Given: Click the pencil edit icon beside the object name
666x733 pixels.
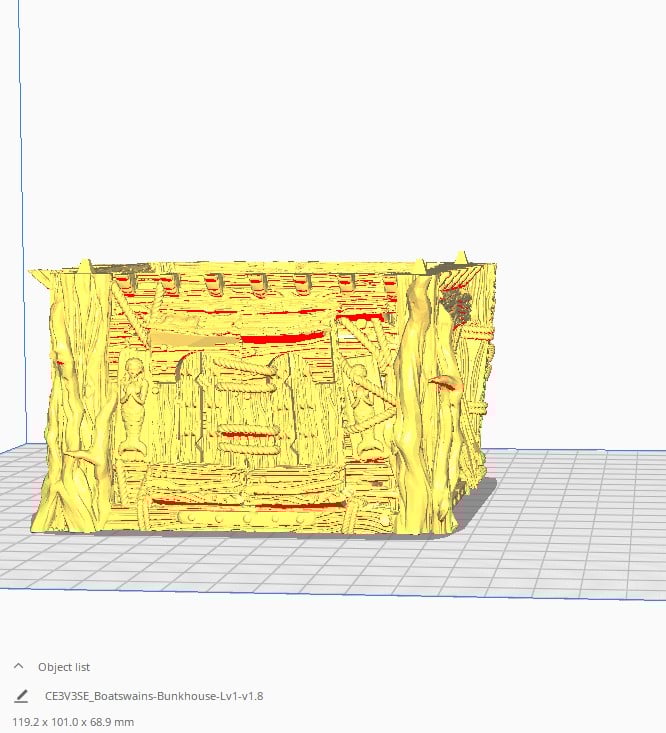Looking at the screenshot, I should [x=21, y=696].
